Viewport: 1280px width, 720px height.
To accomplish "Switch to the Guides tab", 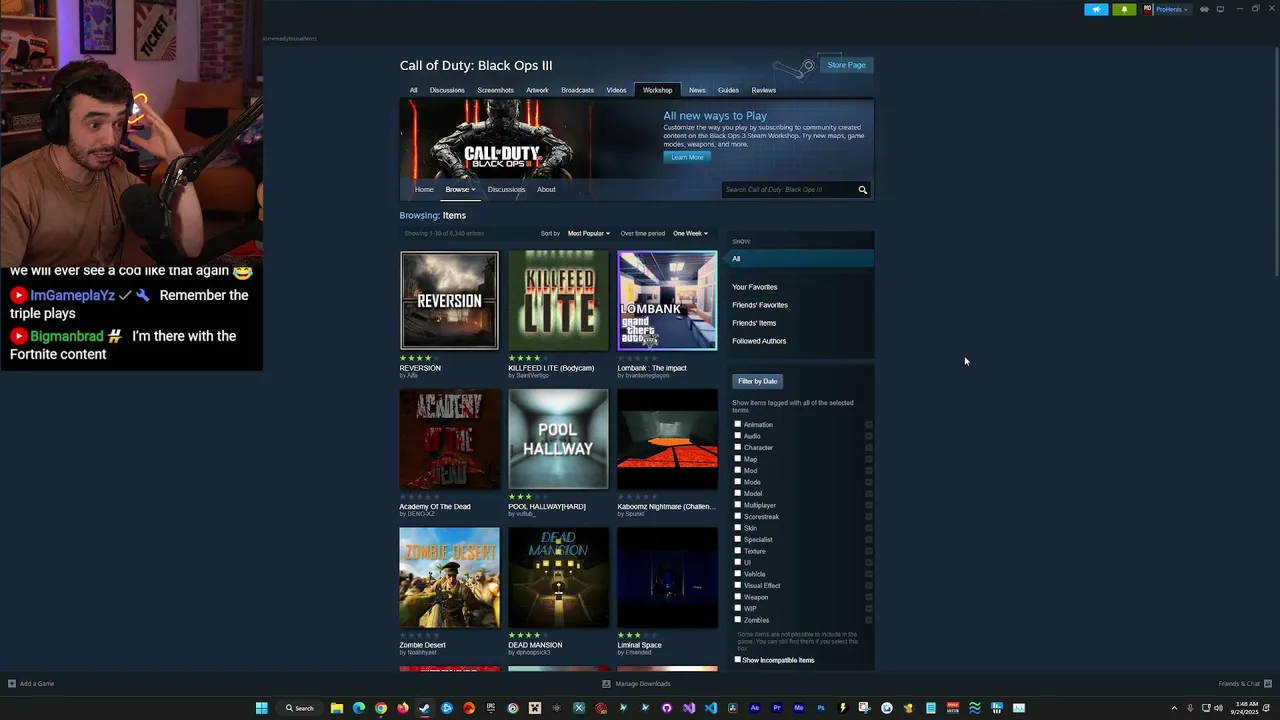I will [x=728, y=90].
